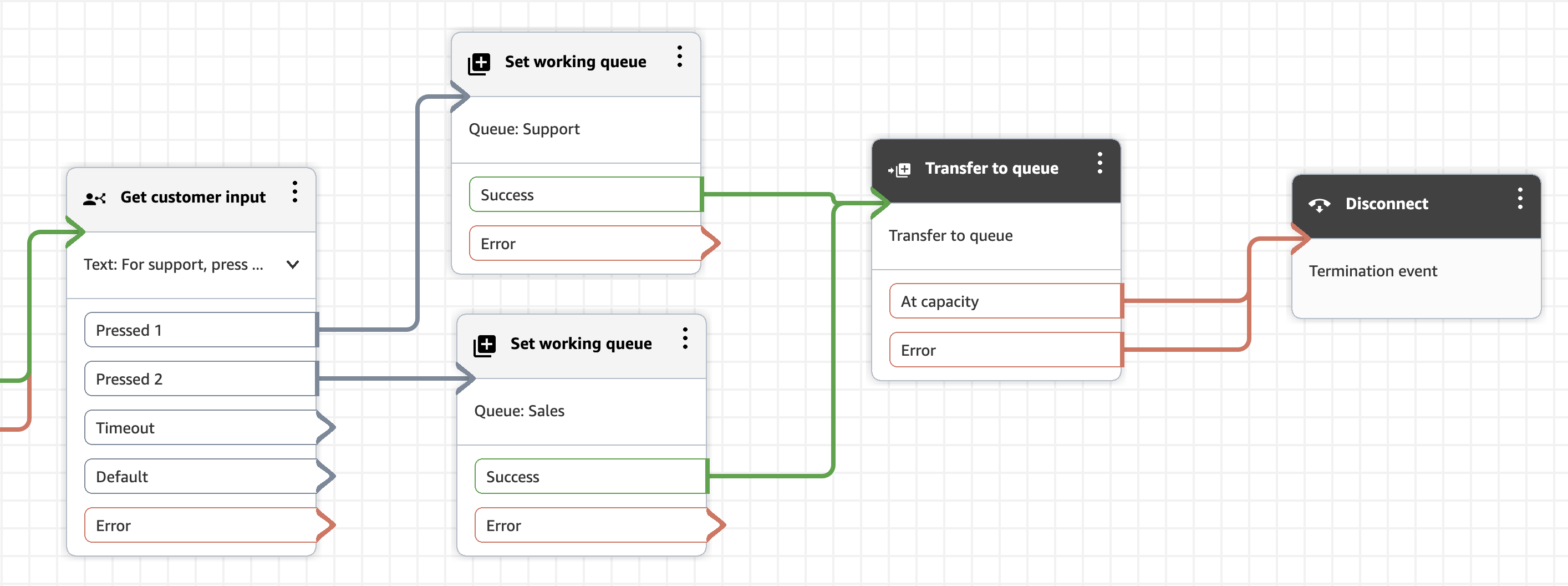Click the Sales Set working queue icon
This screenshot has width=1568, height=586.
pos(485,345)
